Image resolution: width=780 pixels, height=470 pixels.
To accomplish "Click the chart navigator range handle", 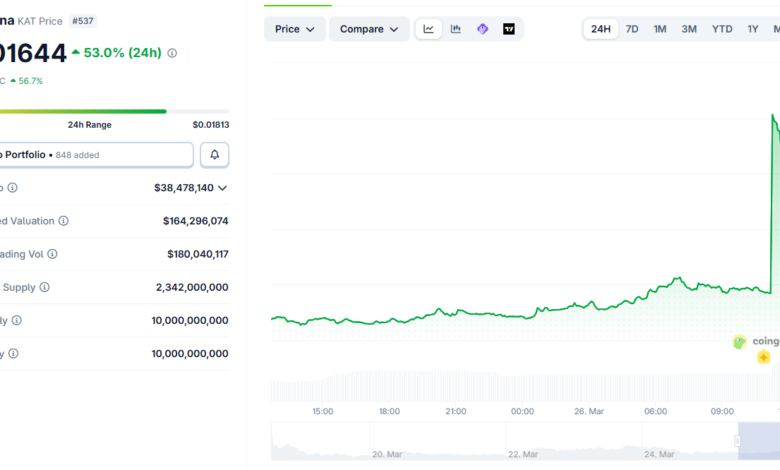I will click(x=739, y=441).
